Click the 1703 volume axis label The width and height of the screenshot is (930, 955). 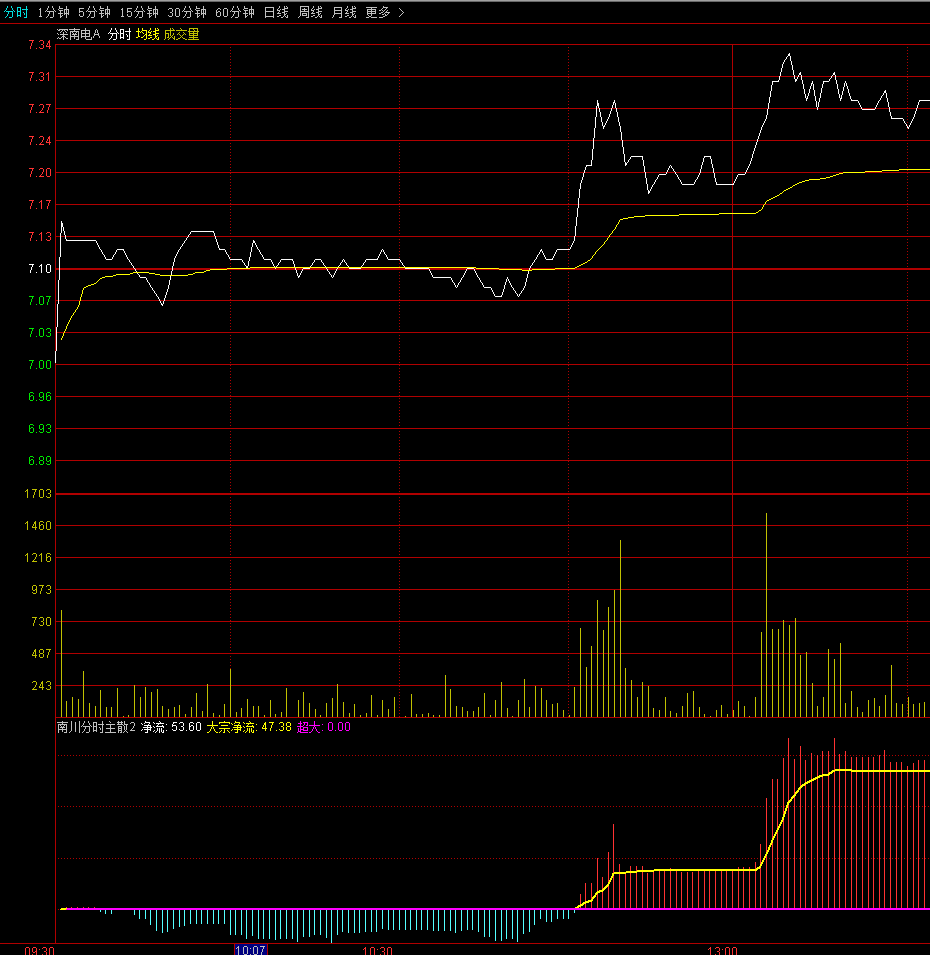coord(38,494)
